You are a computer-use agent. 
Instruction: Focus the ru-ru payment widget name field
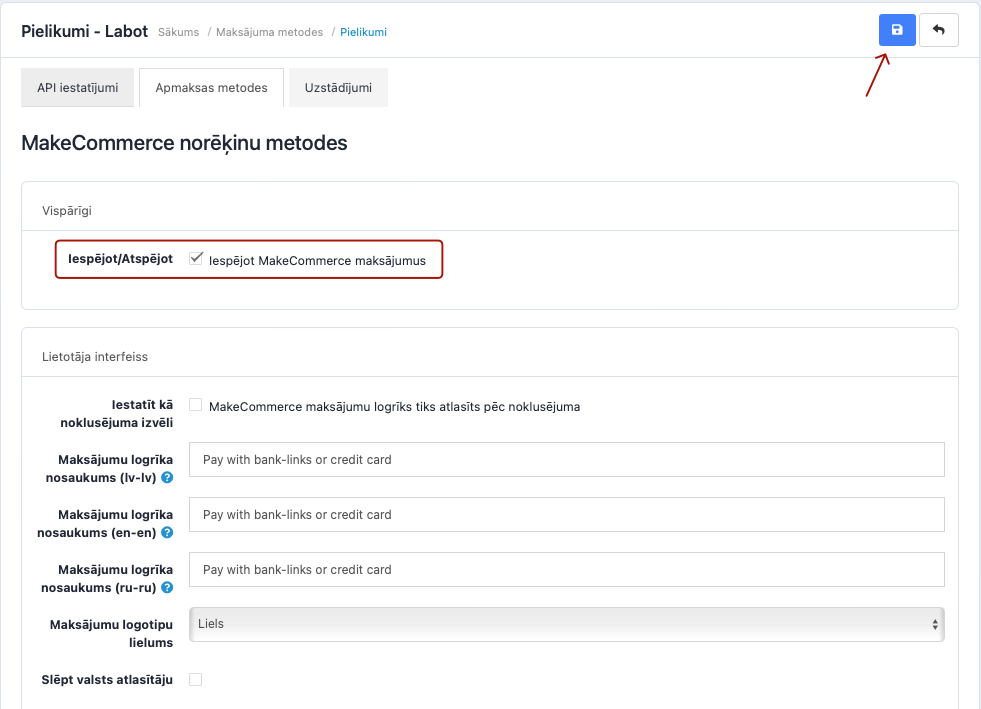coord(567,570)
